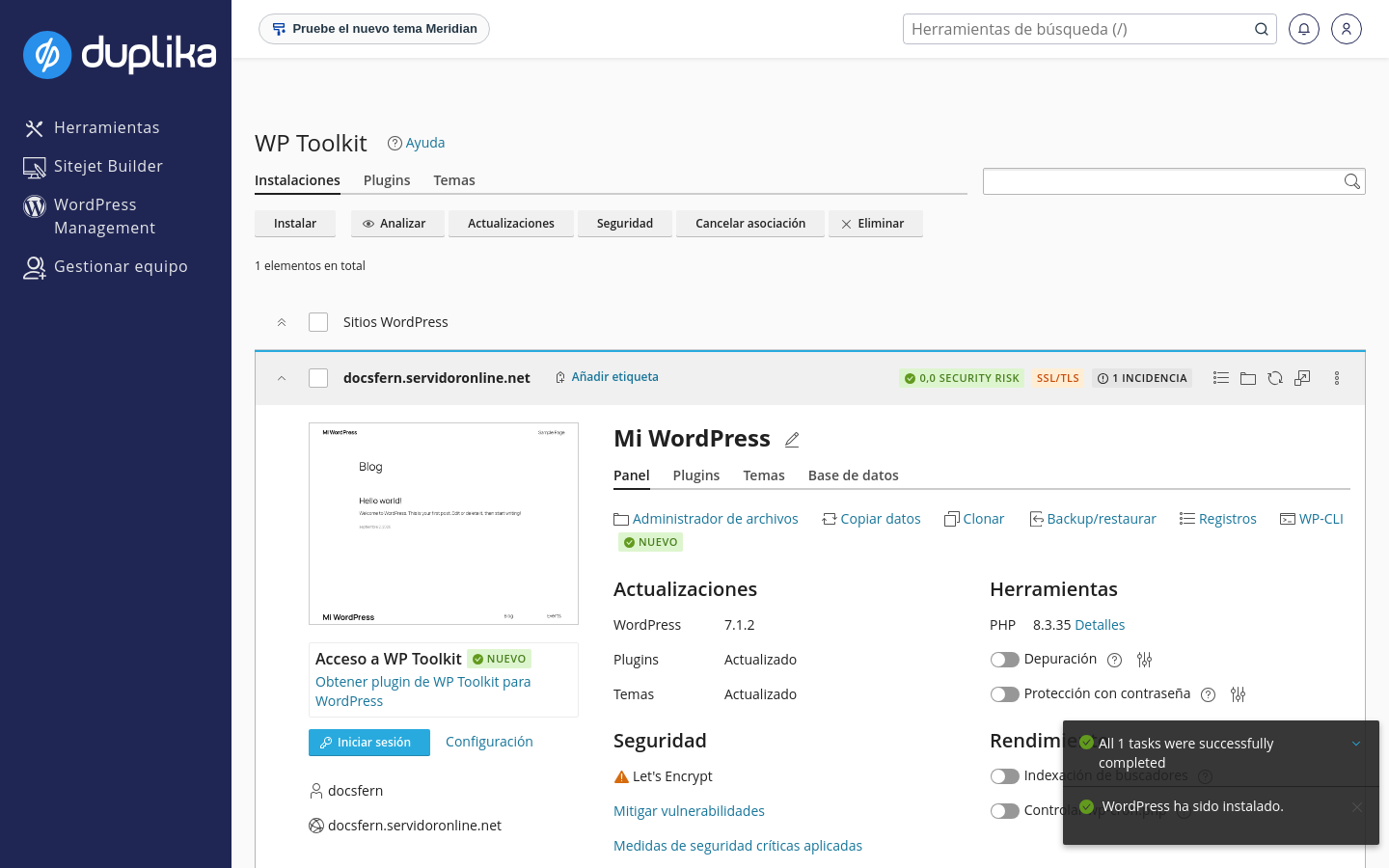Viewport: 1389px width, 868px height.
Task: Click the notifications bell icon
Action: (x=1304, y=29)
